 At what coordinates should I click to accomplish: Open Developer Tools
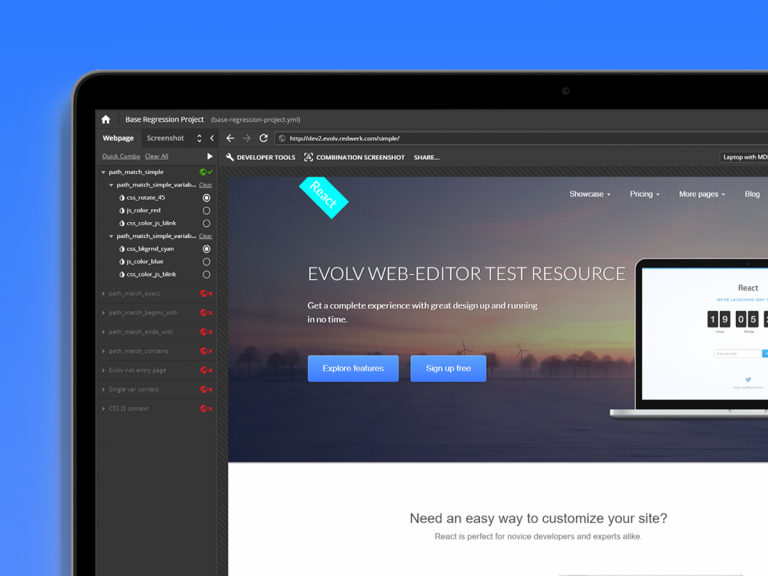pos(261,157)
